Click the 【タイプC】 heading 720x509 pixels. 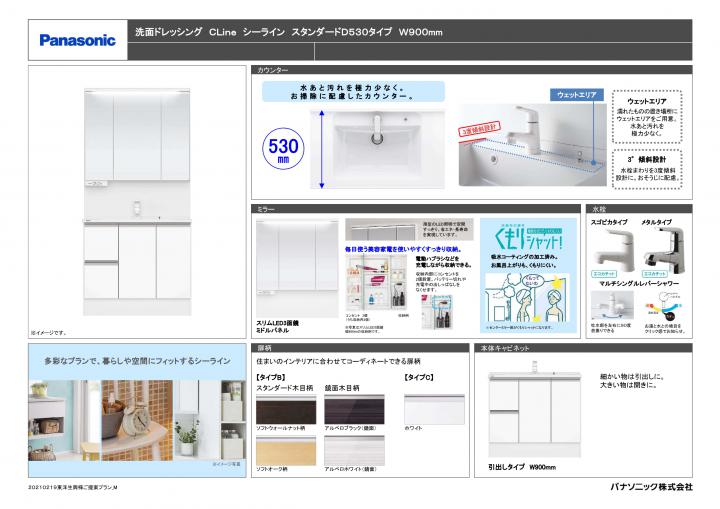pos(419,377)
